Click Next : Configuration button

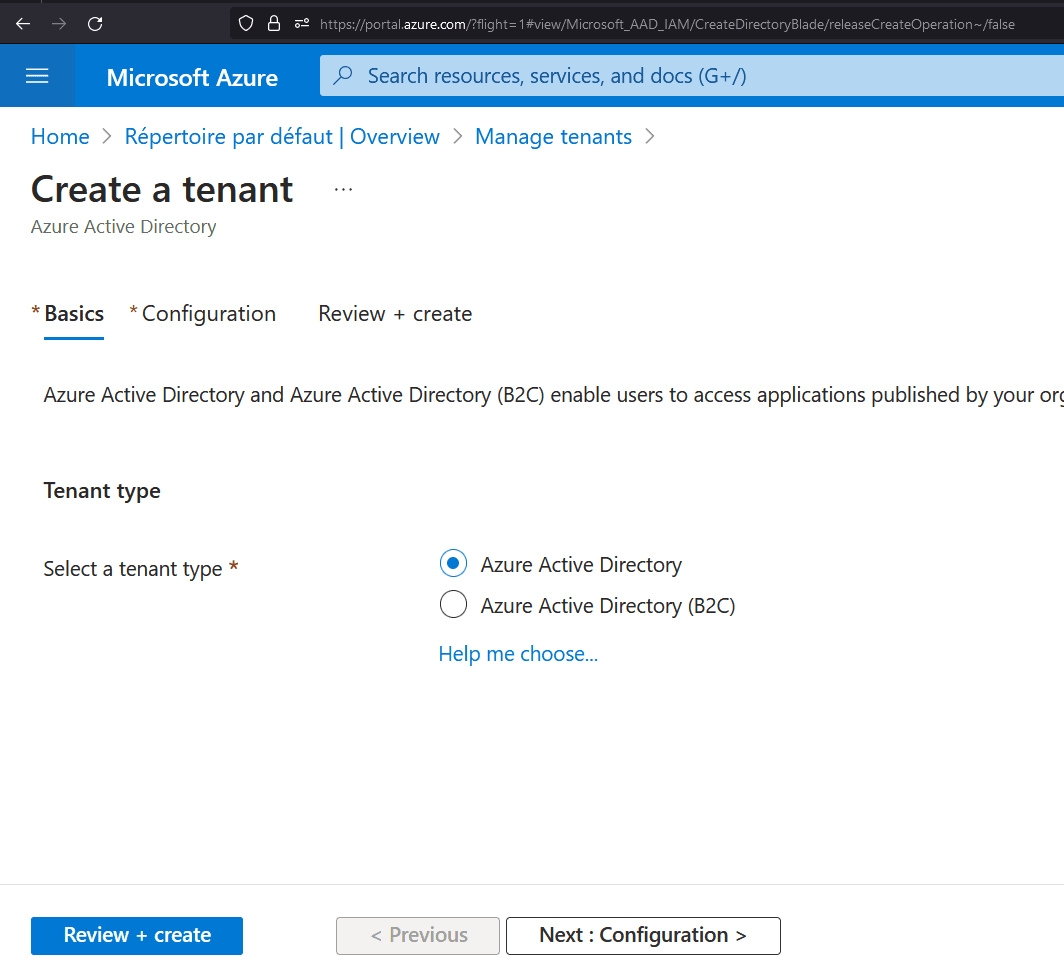point(642,935)
